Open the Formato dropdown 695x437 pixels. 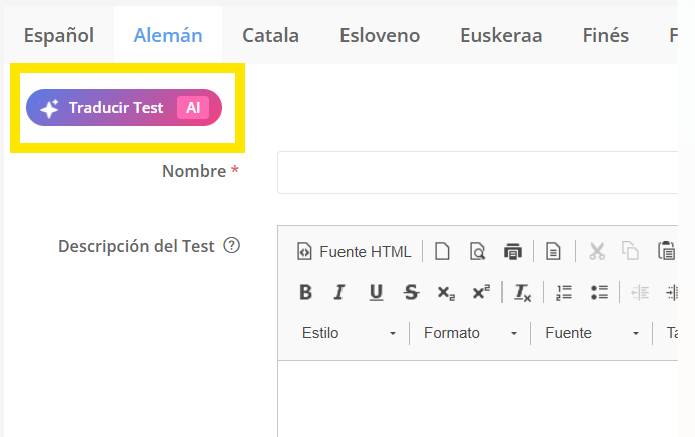pyautogui.click(x=471, y=333)
